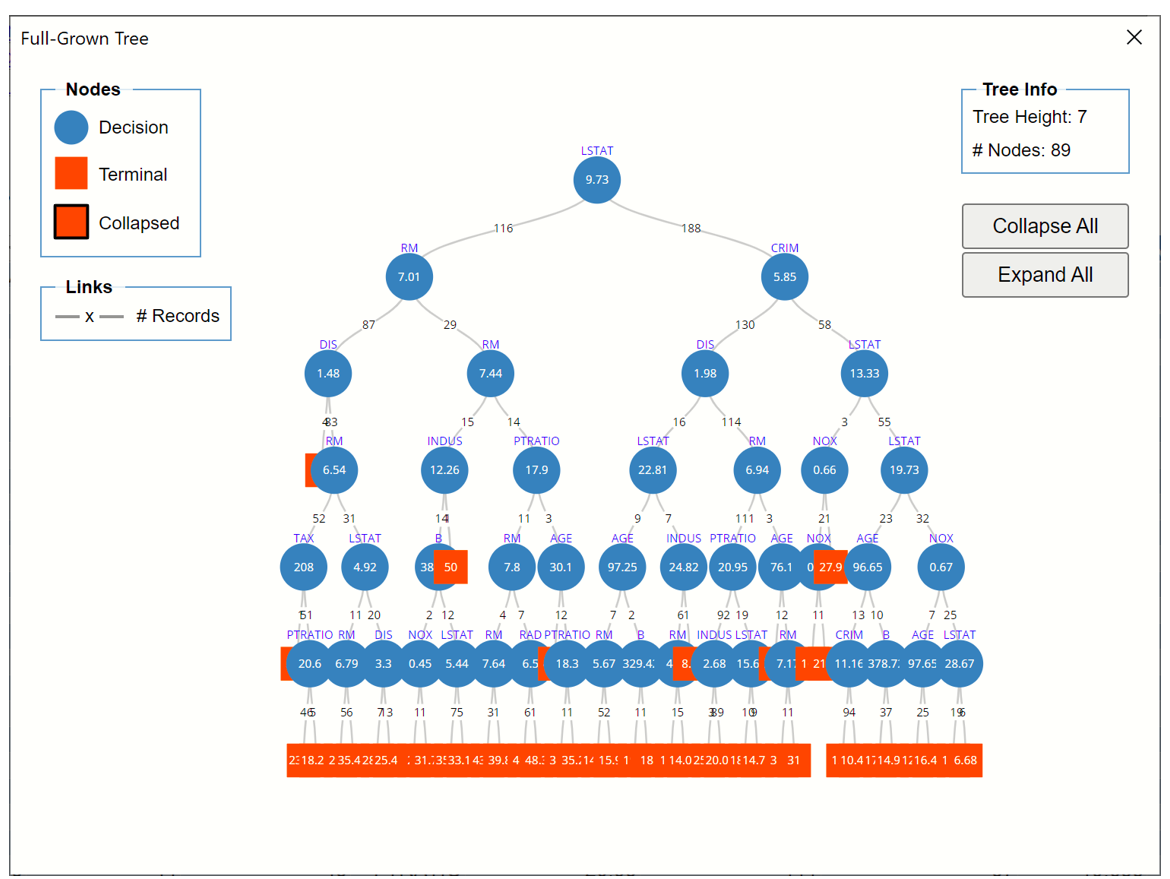The width and height of the screenshot is (1170, 879).
Task: Select the RM 7.44 decision node
Action: [490, 374]
